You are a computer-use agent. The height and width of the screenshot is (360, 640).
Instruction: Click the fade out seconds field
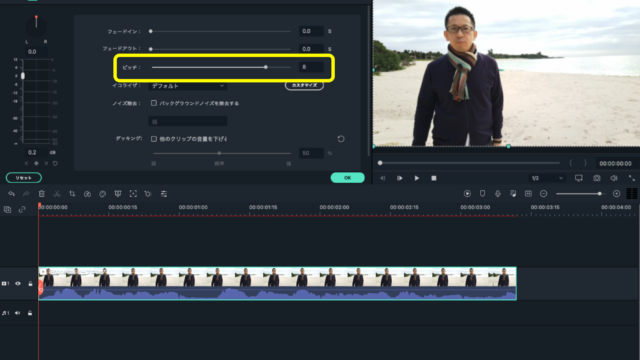[311, 49]
